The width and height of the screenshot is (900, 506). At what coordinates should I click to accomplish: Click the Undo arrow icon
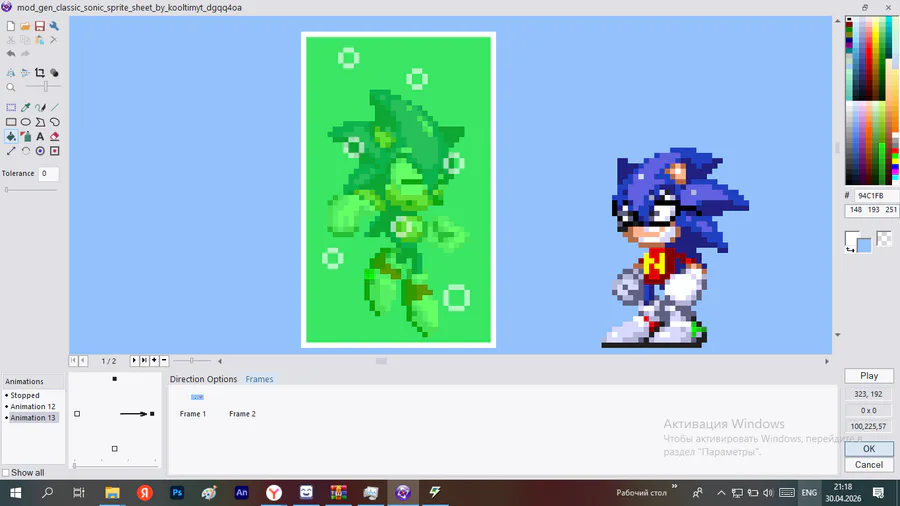pyautogui.click(x=11, y=53)
